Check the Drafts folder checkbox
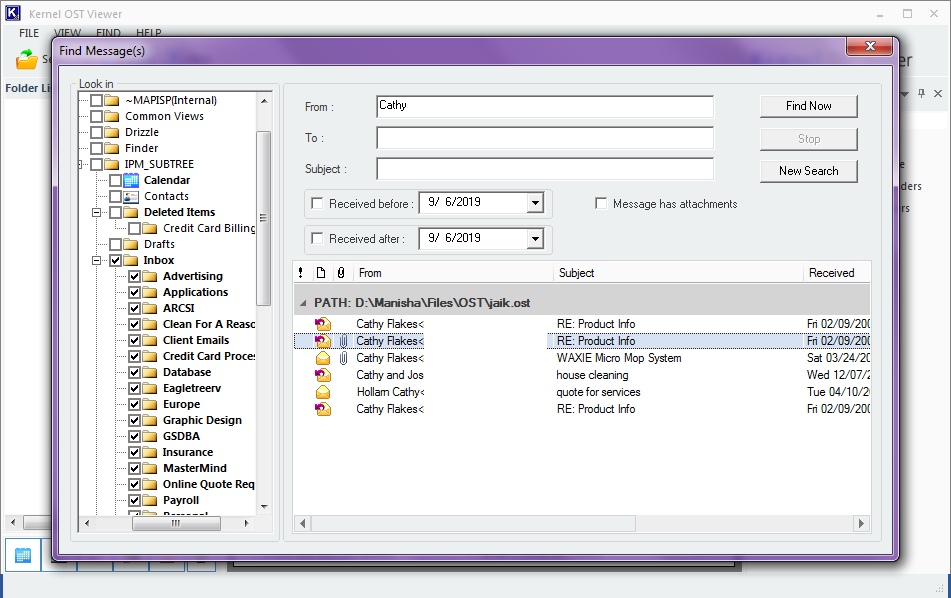951x598 pixels. [x=115, y=244]
